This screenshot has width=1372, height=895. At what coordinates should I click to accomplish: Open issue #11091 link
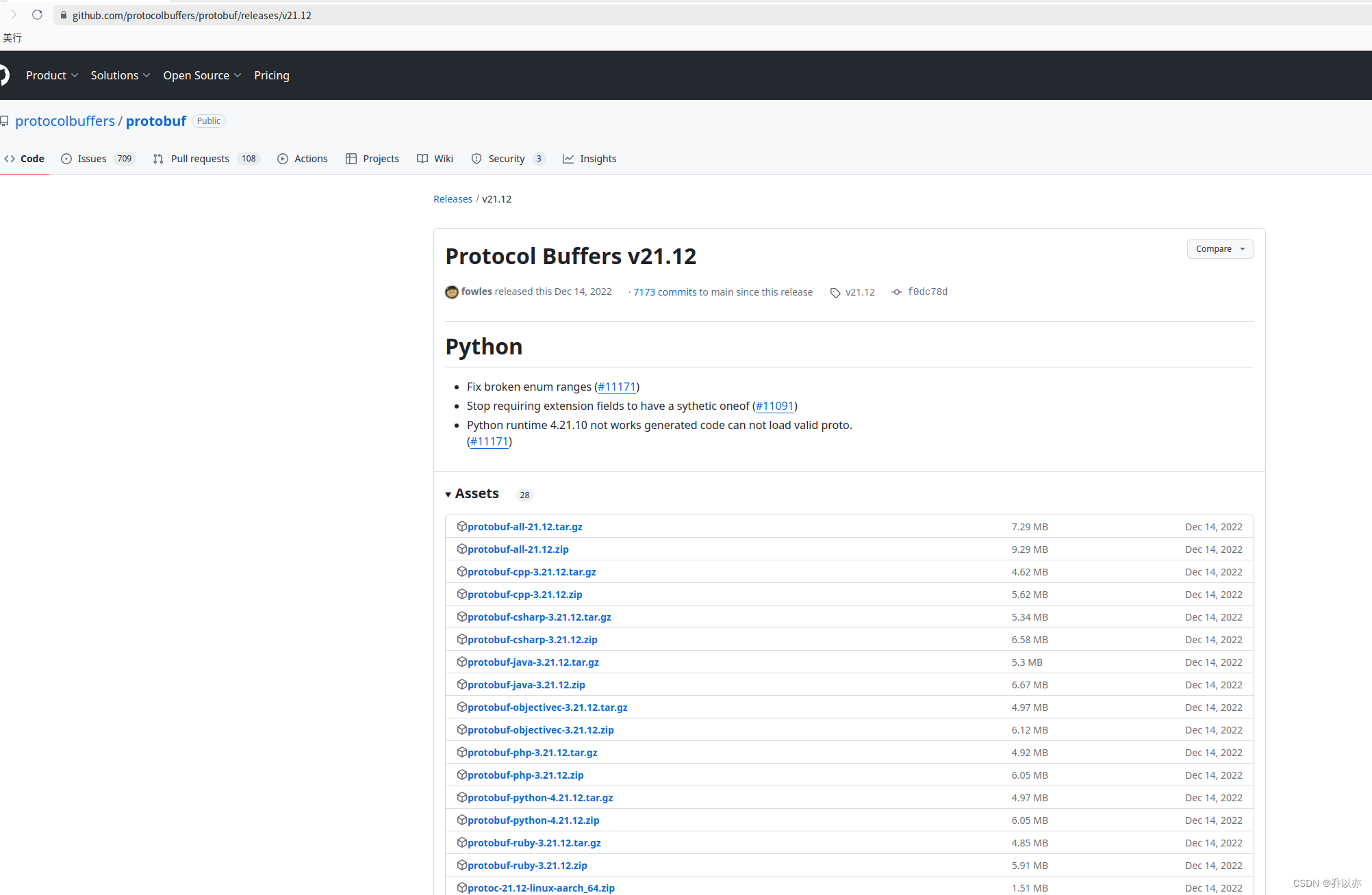point(774,406)
